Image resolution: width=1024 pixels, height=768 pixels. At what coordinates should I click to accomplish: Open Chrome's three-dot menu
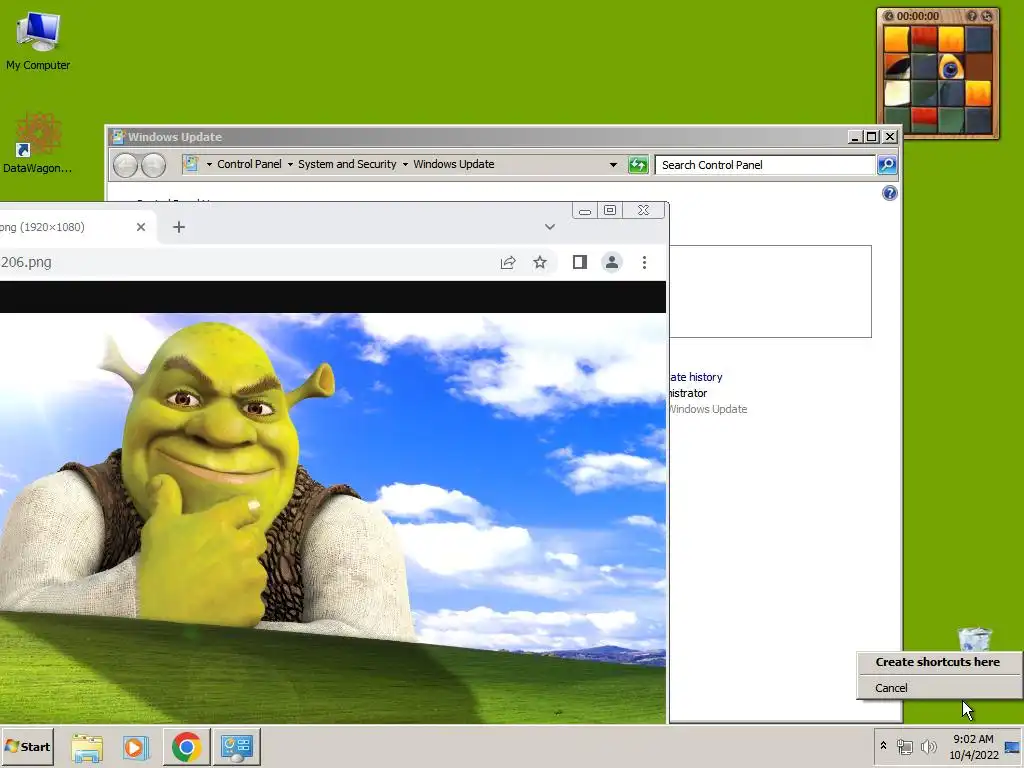pos(645,263)
